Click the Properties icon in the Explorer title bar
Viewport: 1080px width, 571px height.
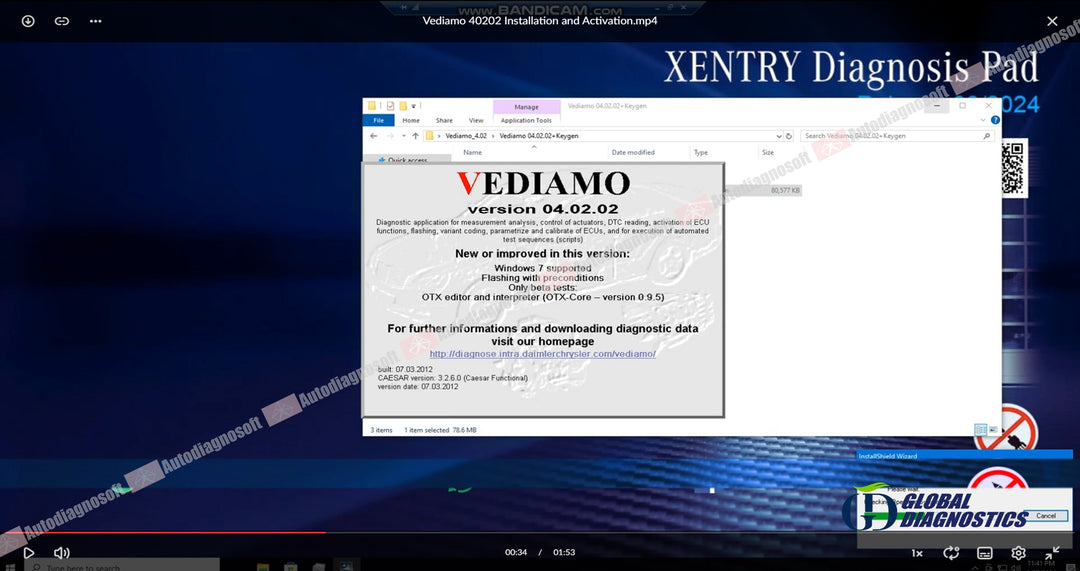[x=391, y=106]
